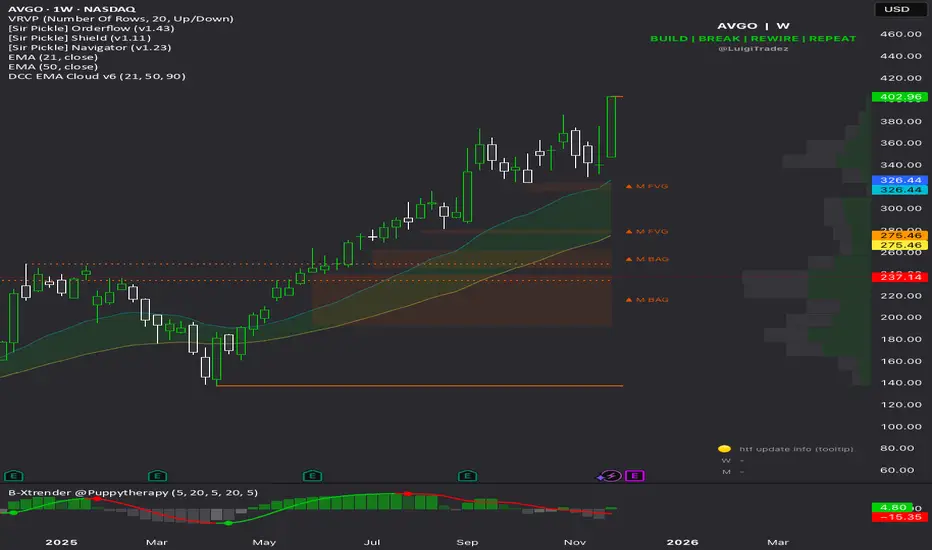Screen dimensions: 932x550
Task: Select the orange triangle beside upper M BAG
Action: pos(629,259)
